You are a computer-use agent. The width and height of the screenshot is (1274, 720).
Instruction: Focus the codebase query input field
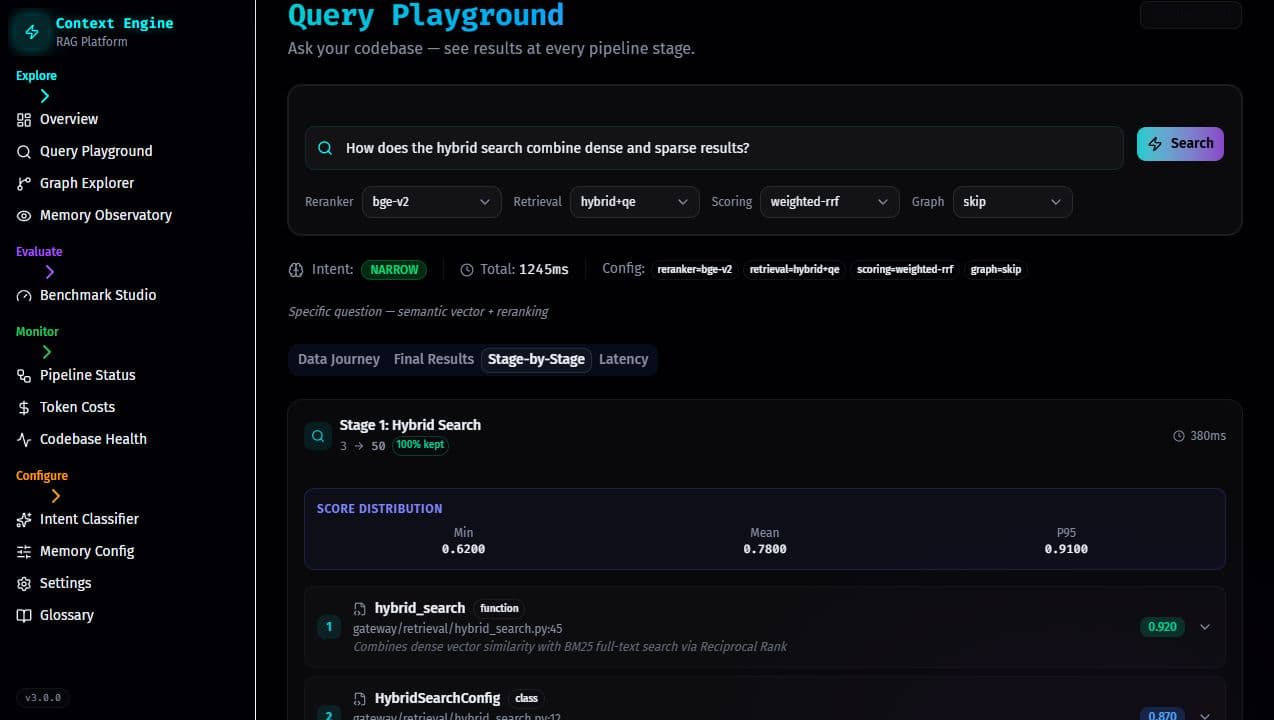714,148
